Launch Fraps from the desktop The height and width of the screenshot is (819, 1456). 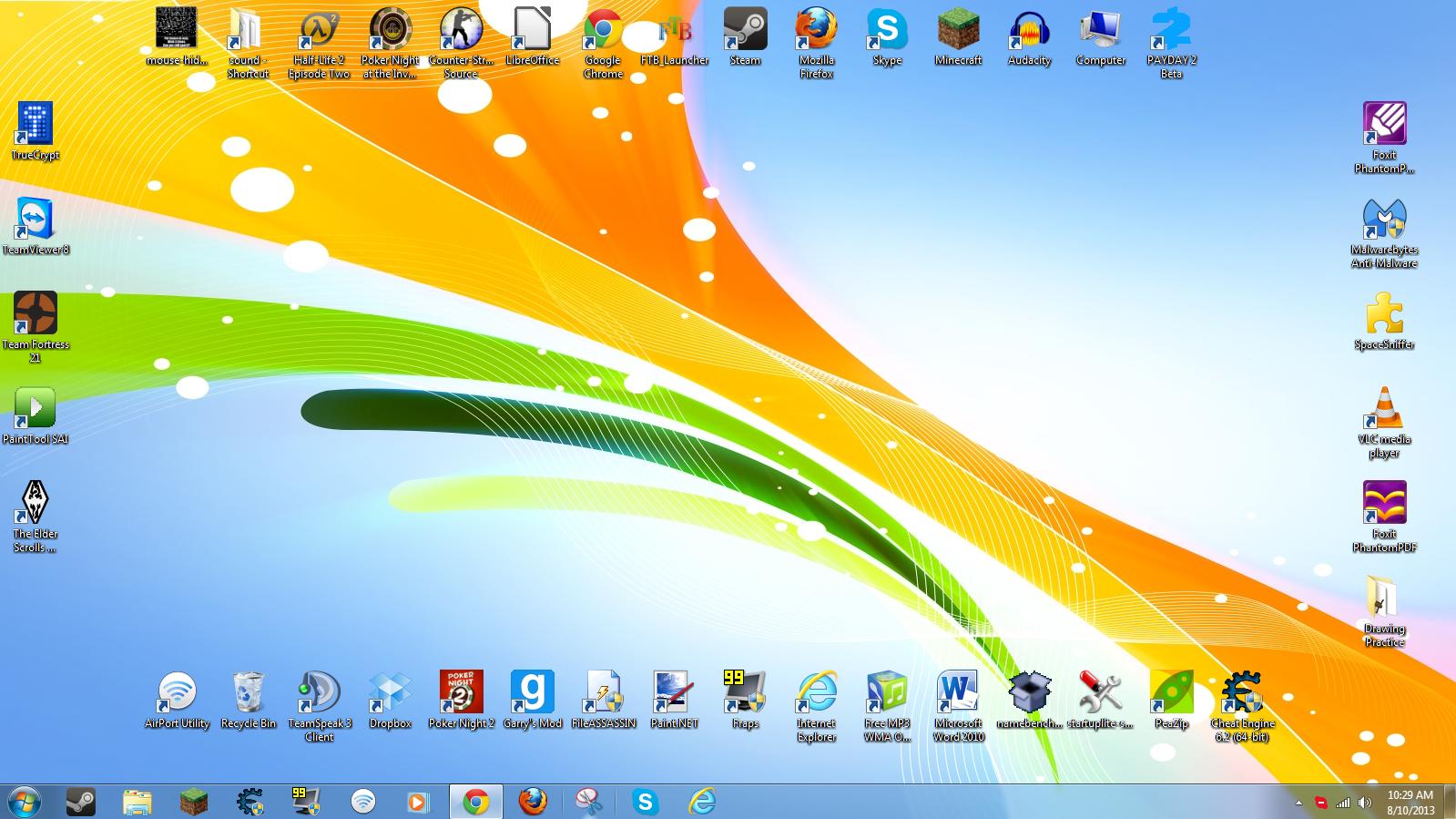coord(745,701)
